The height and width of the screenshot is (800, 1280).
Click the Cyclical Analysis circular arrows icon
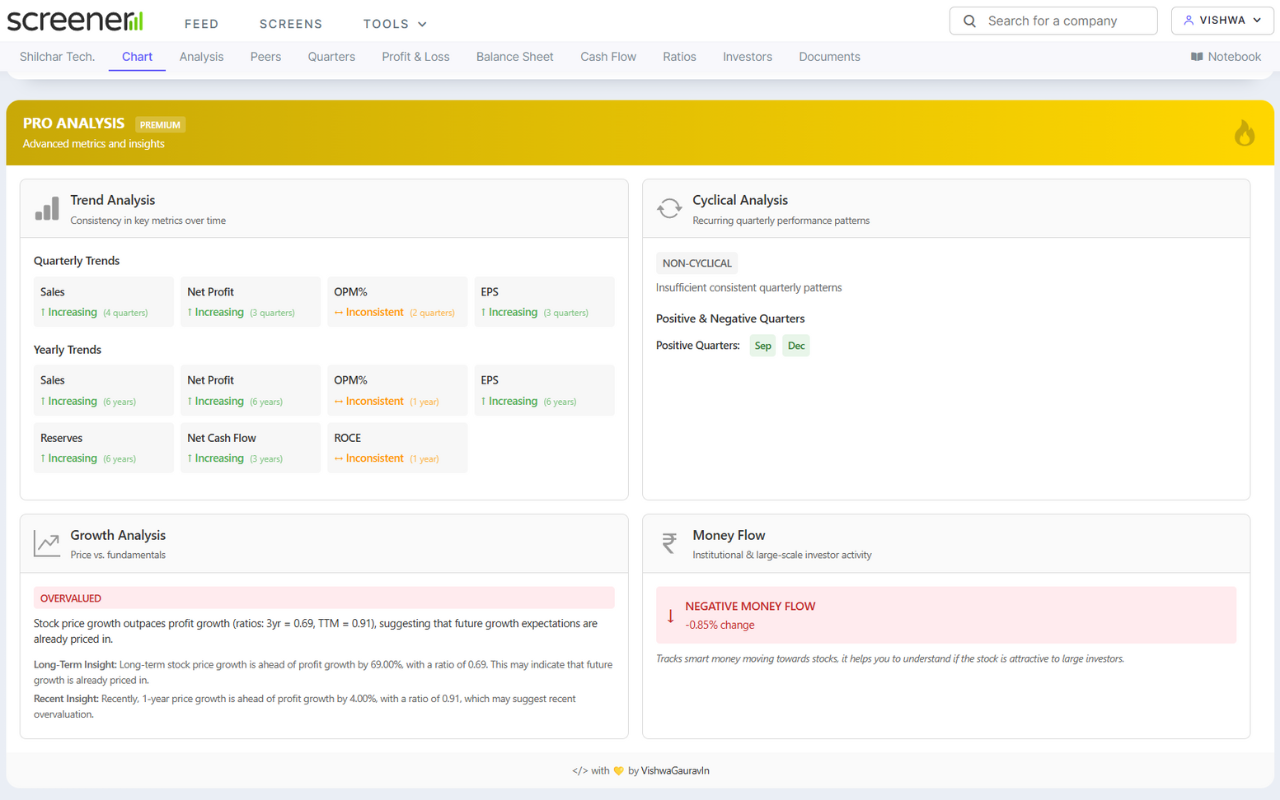(x=669, y=207)
